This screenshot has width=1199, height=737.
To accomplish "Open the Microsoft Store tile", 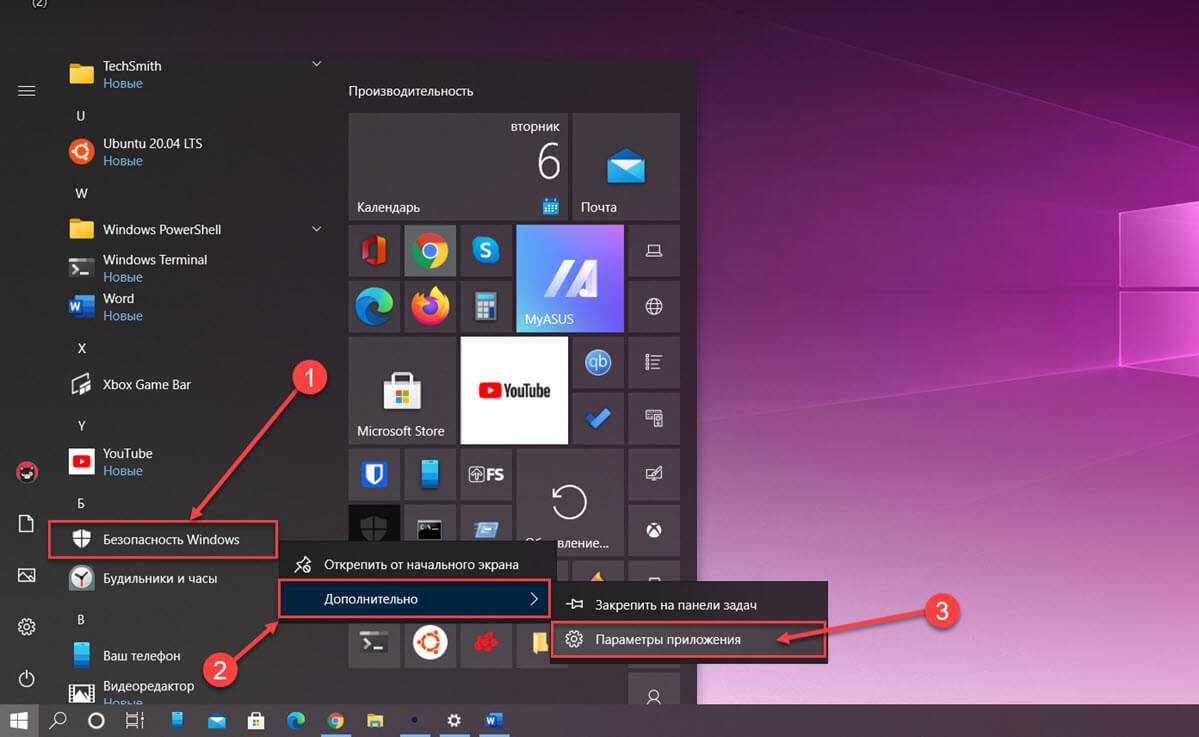I will coord(402,390).
